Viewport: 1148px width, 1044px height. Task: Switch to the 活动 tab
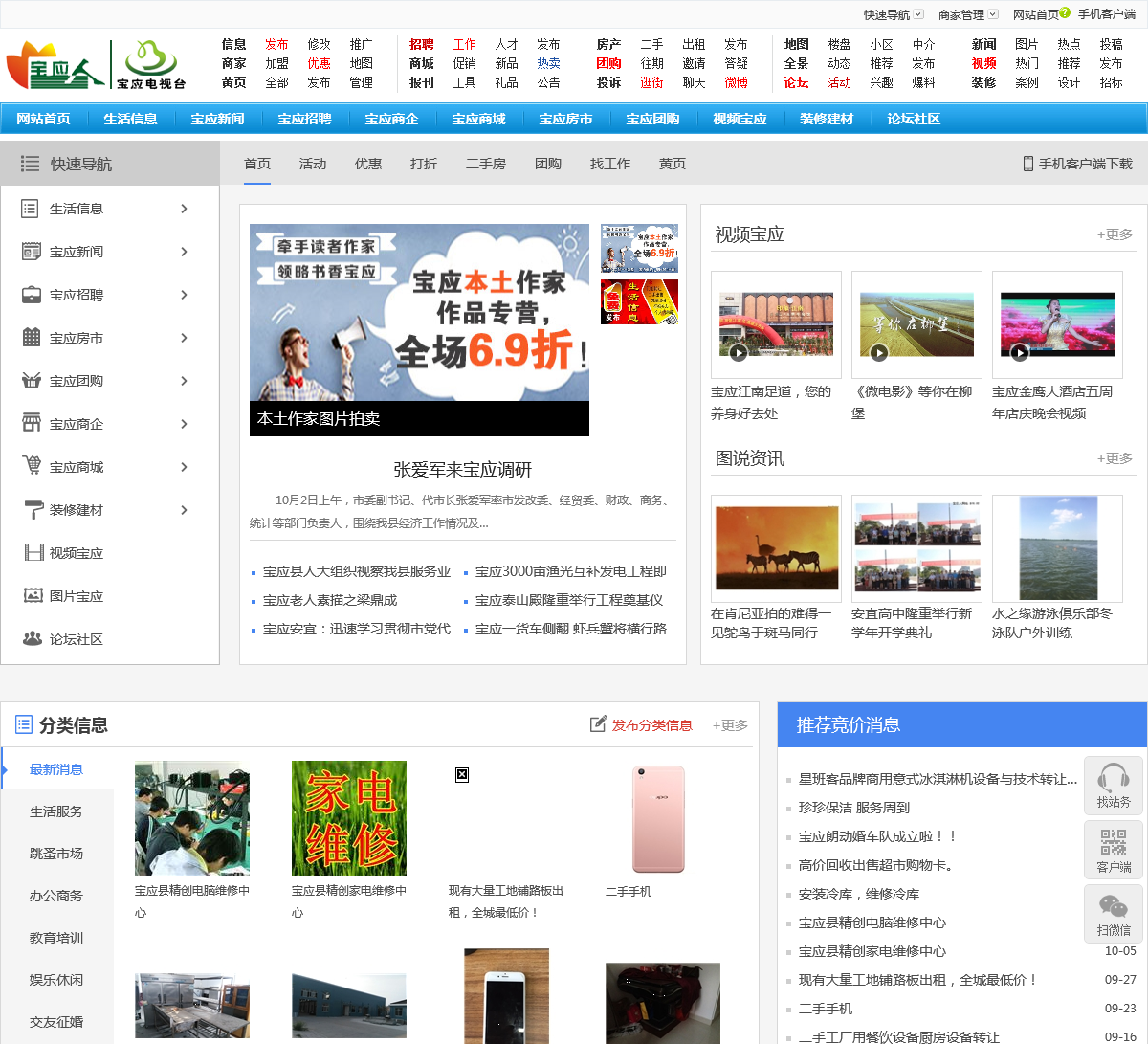[313, 164]
